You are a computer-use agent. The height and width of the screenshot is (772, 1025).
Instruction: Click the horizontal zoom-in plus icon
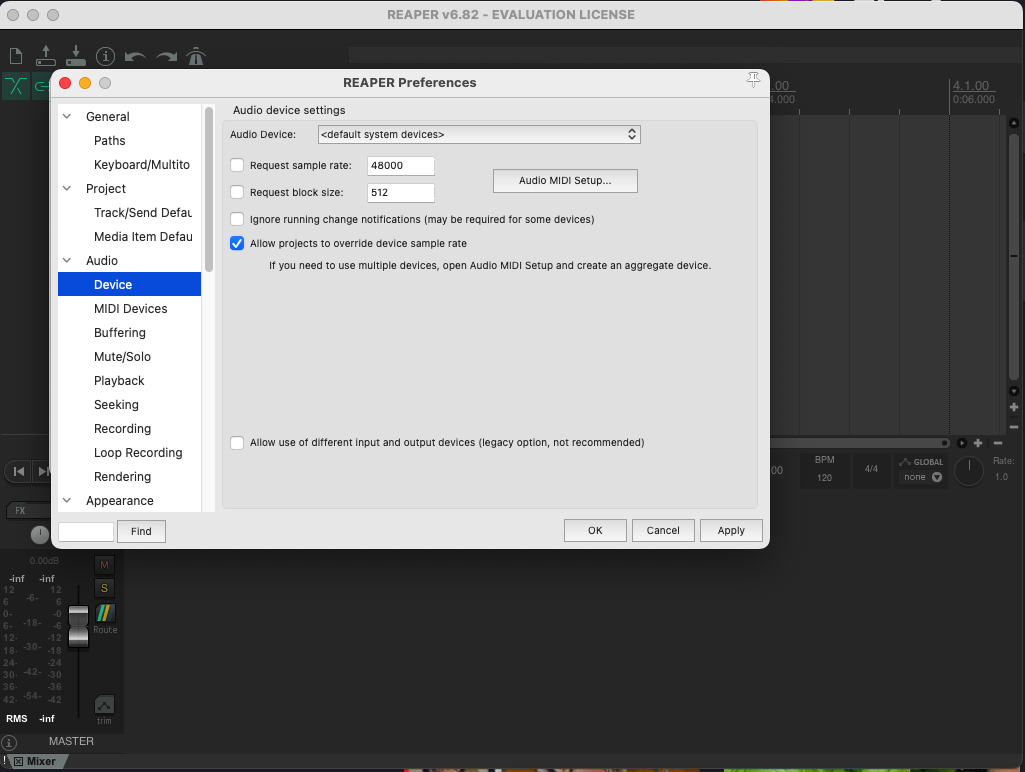point(978,443)
